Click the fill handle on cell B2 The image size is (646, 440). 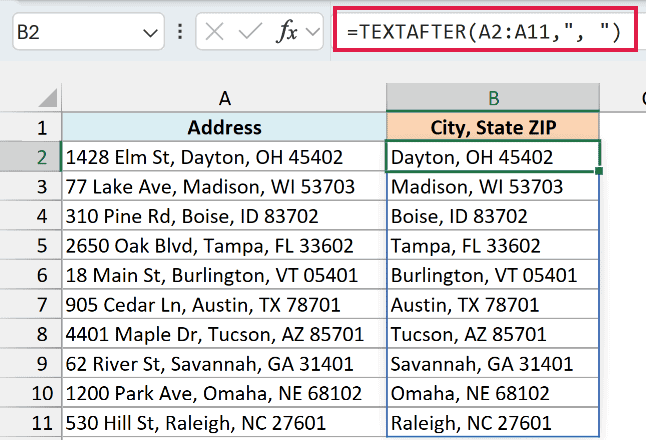pyautogui.click(x=599, y=171)
